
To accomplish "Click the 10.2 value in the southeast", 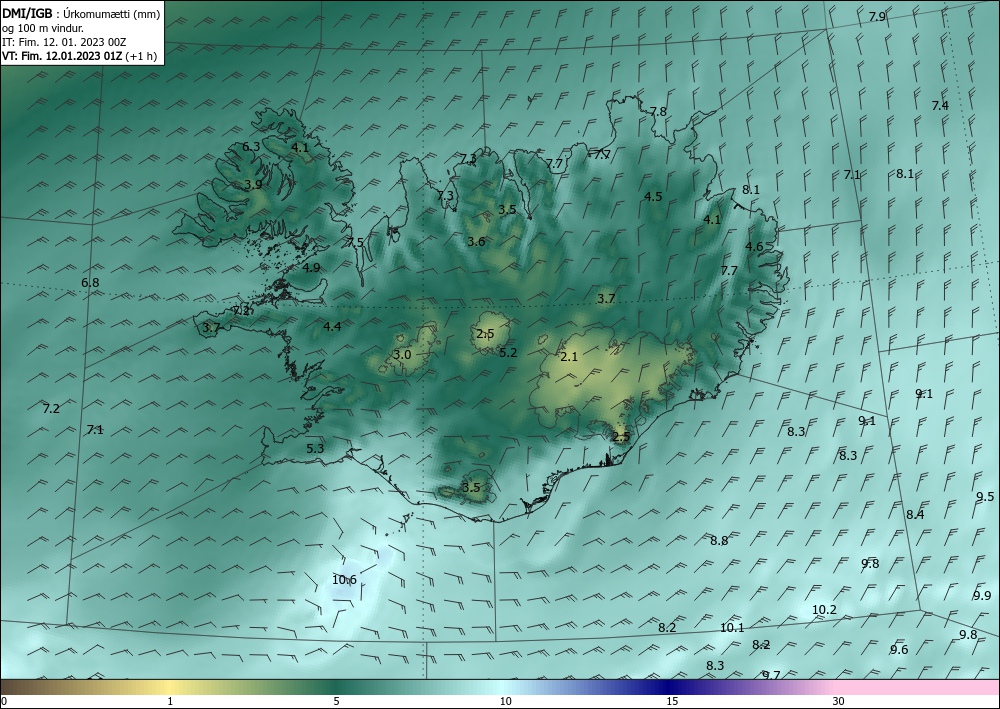I will click(824, 610).
